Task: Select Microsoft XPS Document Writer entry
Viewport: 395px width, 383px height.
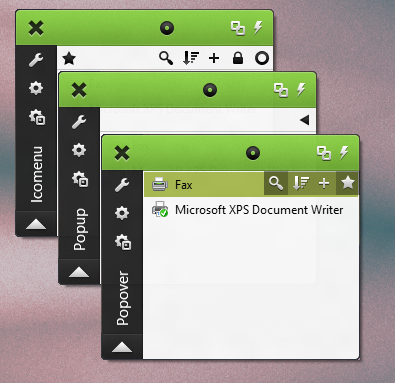Action: click(251, 210)
